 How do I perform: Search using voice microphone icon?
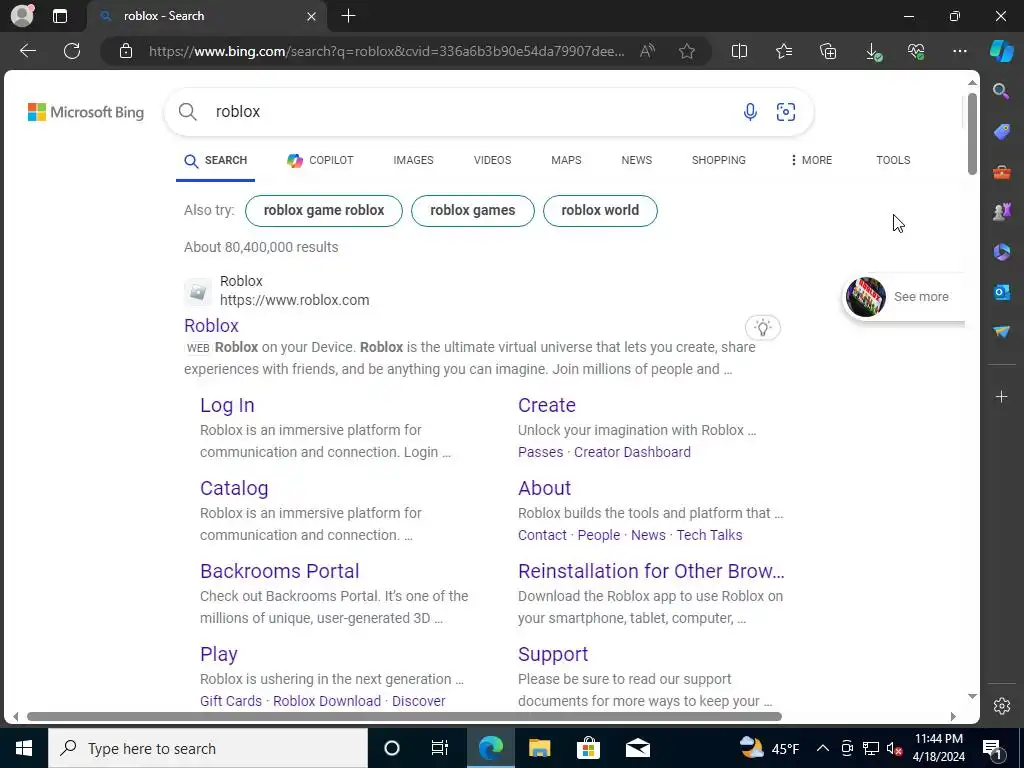[x=750, y=112]
